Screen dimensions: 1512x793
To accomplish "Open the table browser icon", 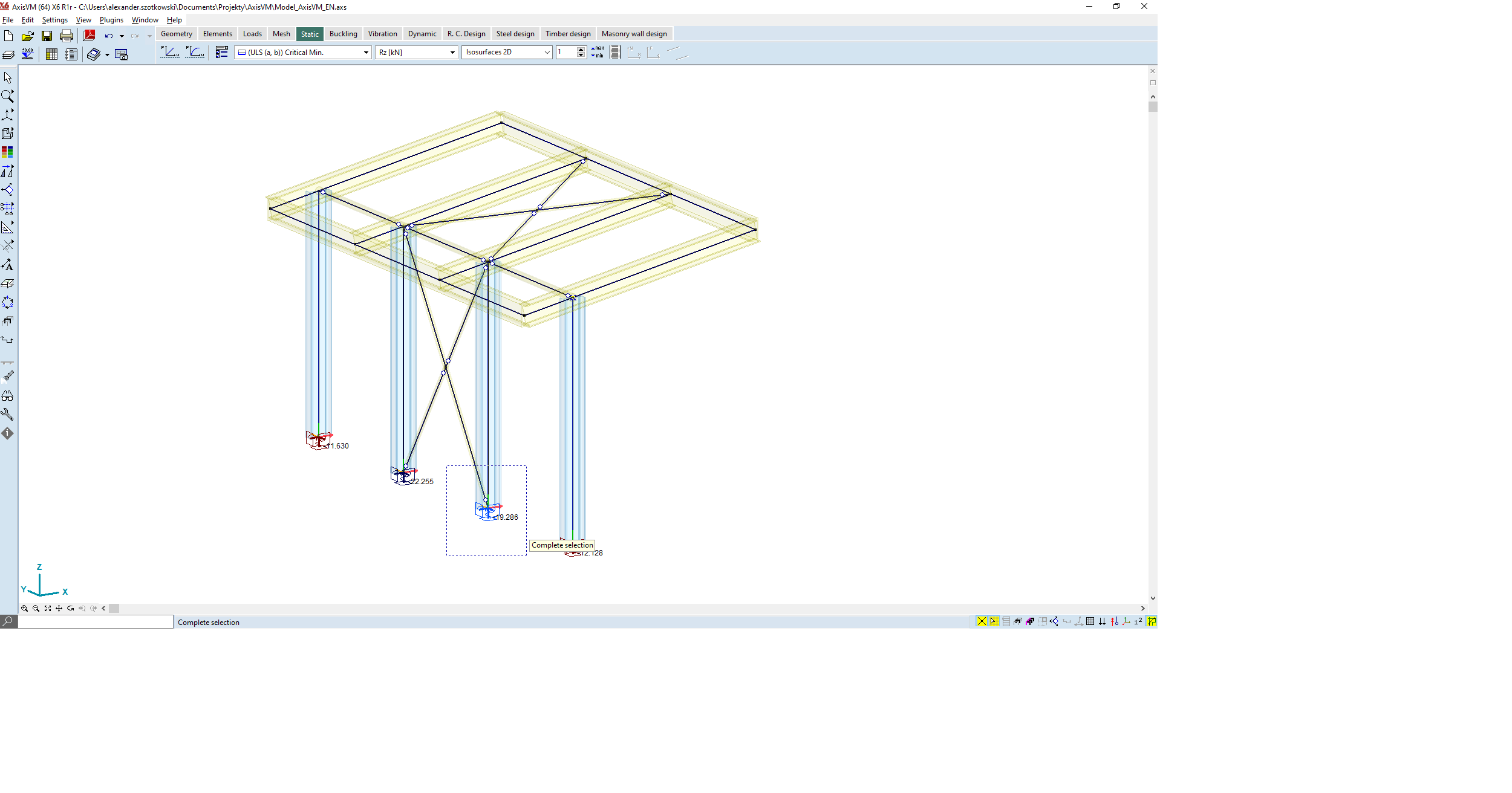I will point(51,54).
